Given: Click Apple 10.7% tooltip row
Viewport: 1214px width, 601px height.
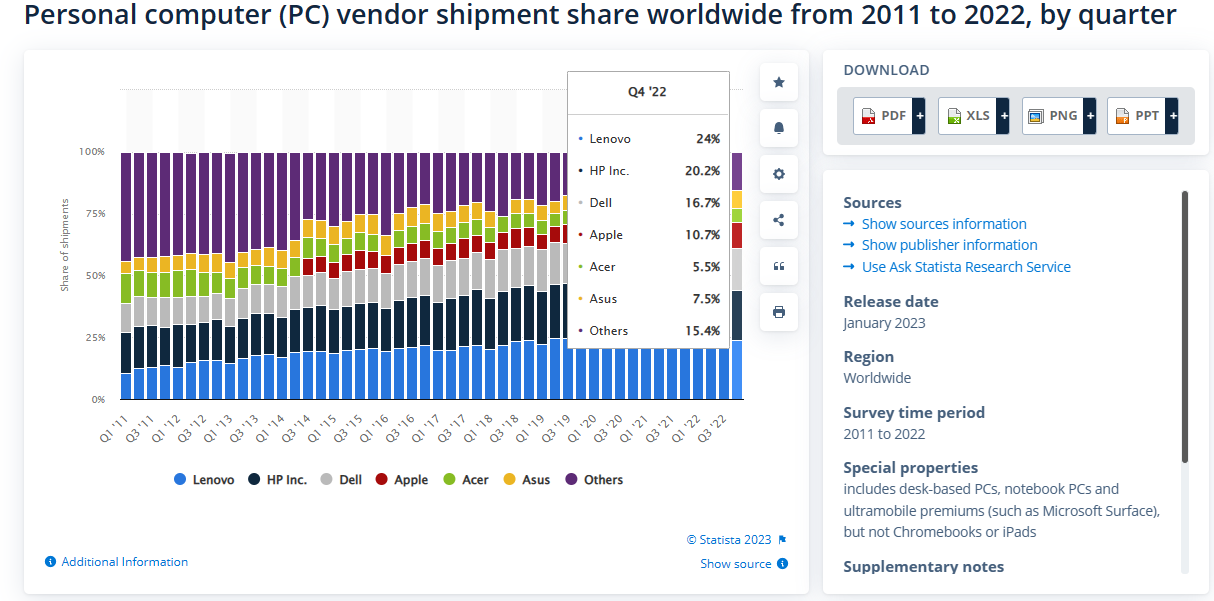Looking at the screenshot, I should point(649,235).
